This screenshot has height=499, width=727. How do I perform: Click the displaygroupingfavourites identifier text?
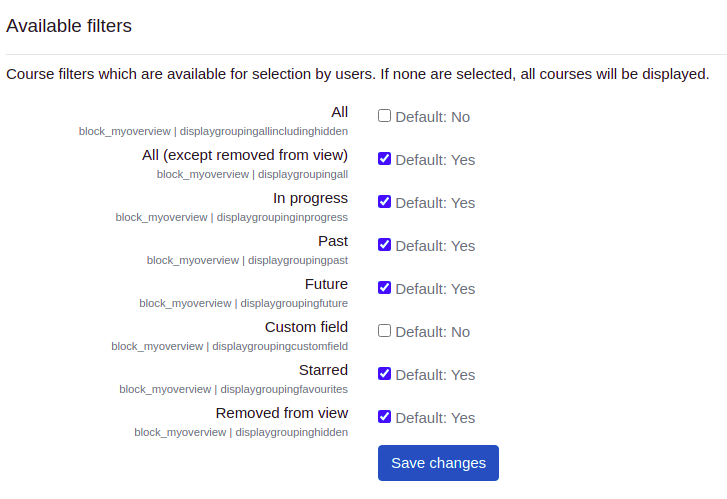point(284,389)
